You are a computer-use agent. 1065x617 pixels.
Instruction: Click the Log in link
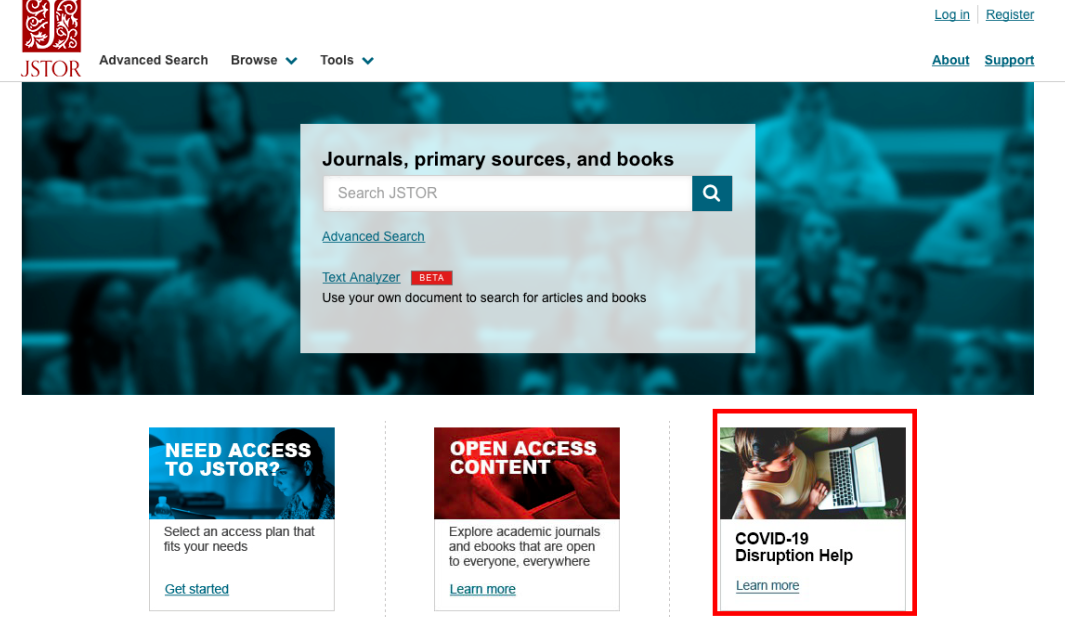point(951,15)
